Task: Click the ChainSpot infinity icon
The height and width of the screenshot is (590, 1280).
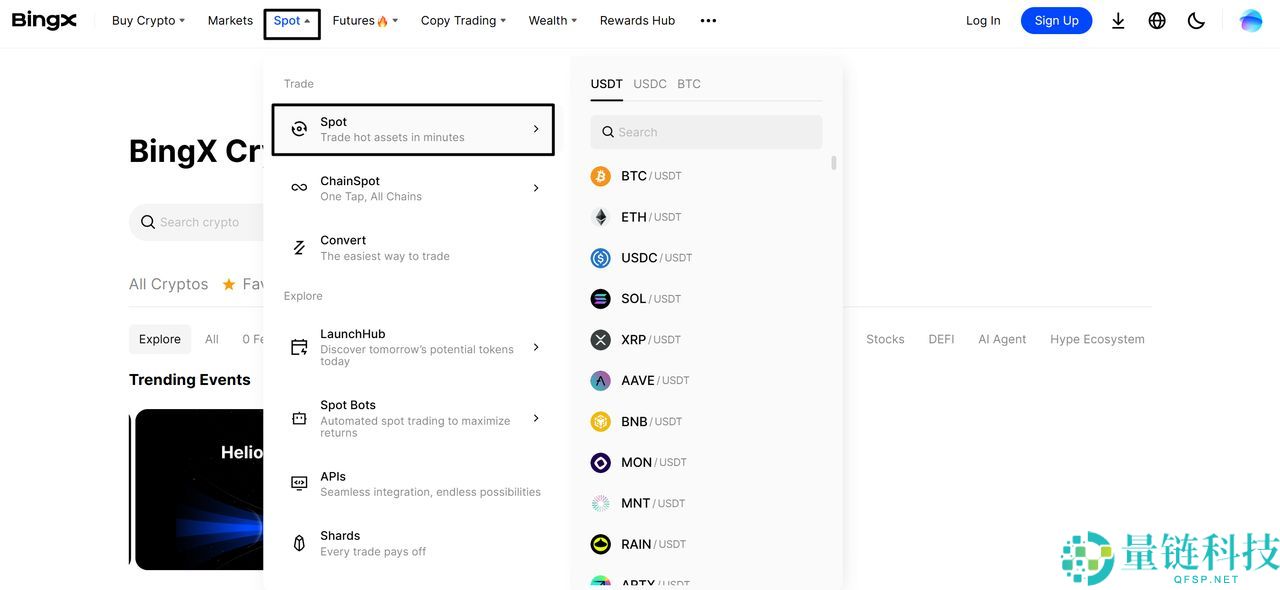Action: pyautogui.click(x=299, y=188)
